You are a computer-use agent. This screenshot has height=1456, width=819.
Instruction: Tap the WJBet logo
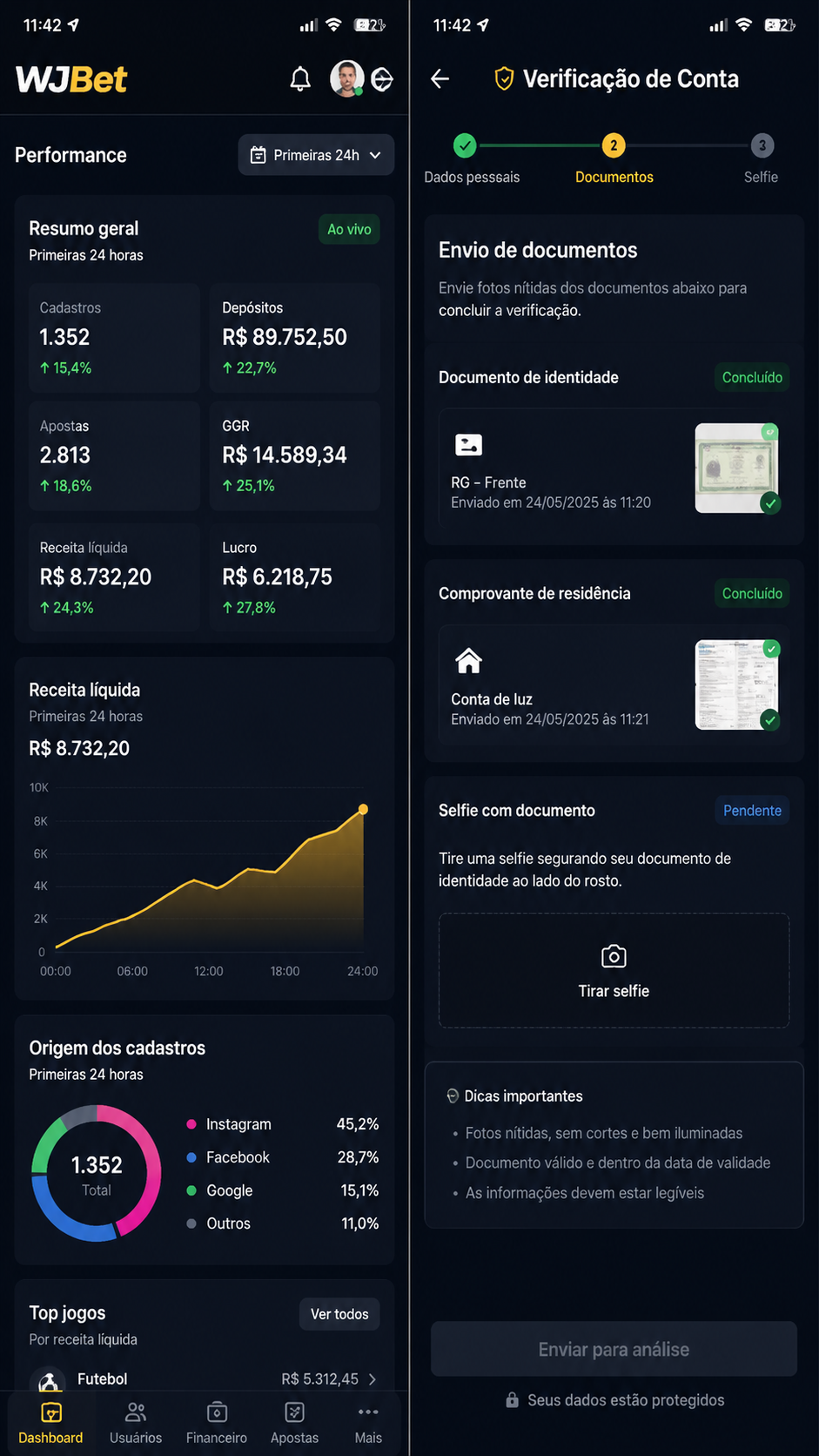click(x=71, y=79)
